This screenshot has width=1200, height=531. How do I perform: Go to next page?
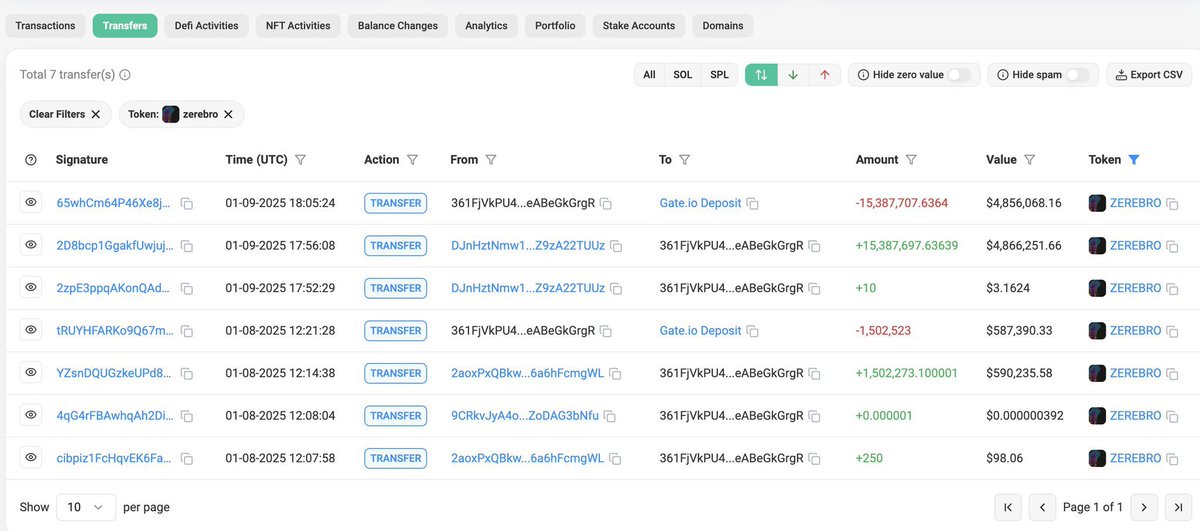pos(1143,507)
